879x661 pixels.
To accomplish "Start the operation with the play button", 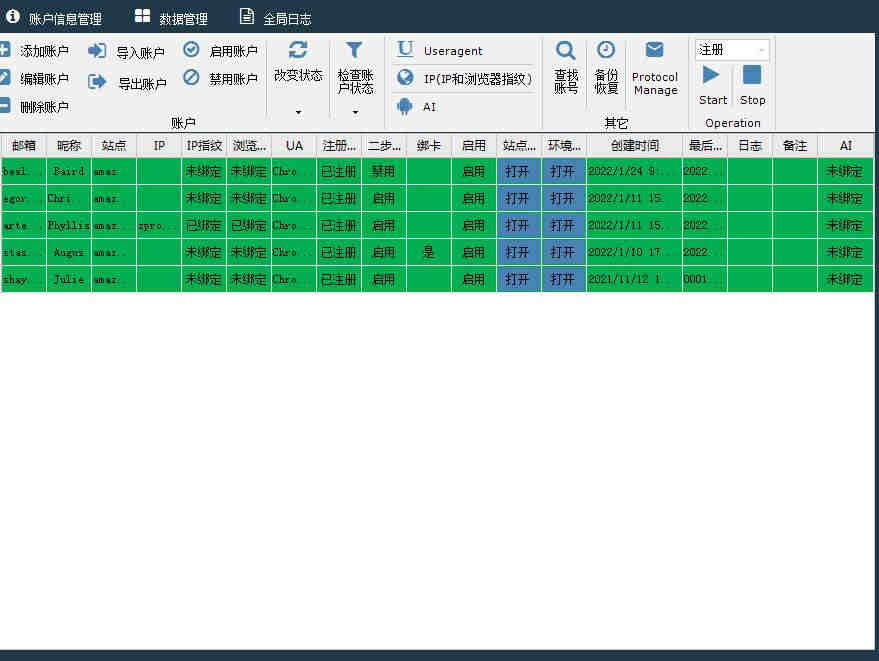I will [711, 75].
